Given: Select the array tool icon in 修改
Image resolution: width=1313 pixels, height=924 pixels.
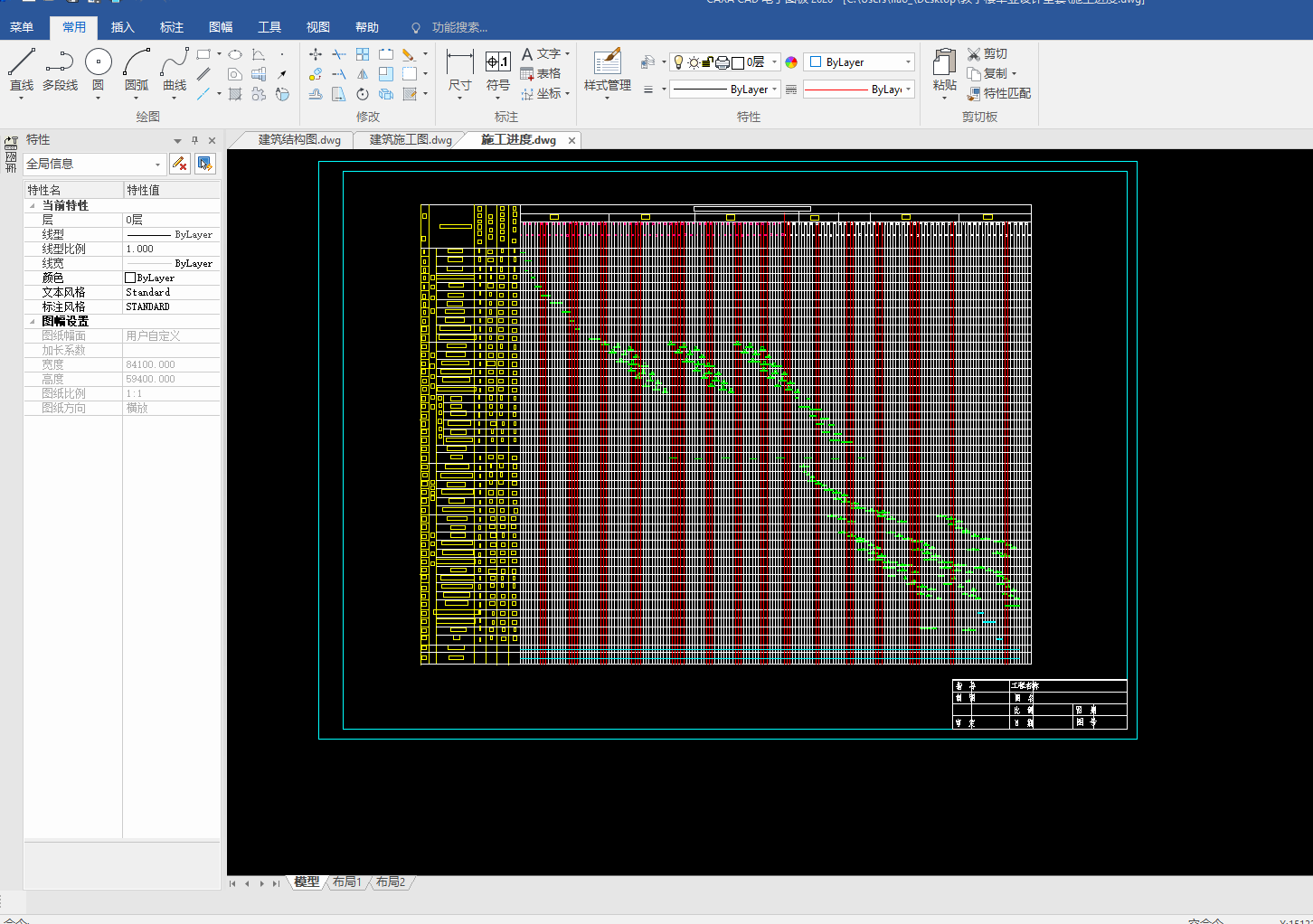Looking at the screenshot, I should [363, 54].
